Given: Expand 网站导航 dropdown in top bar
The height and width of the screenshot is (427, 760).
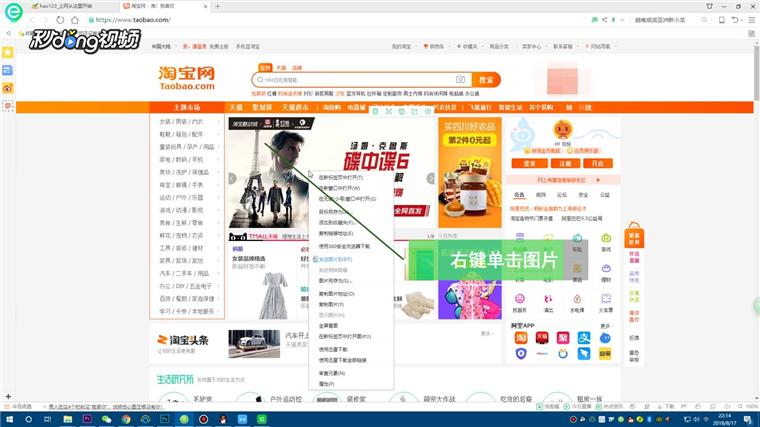Looking at the screenshot, I should tap(600, 47).
